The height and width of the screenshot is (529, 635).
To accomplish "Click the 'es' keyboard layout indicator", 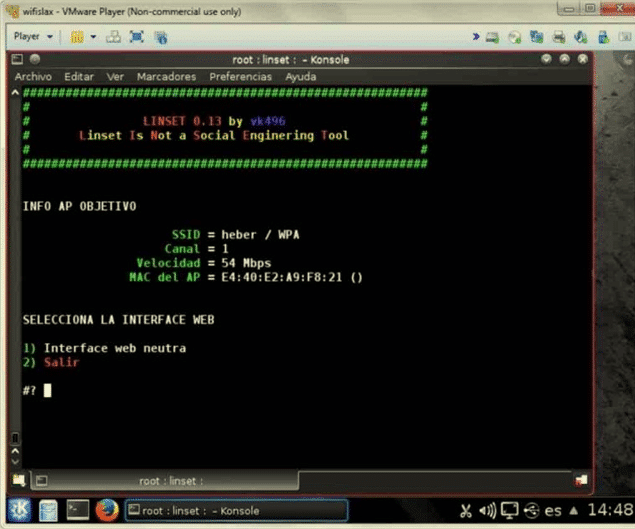I will click(x=553, y=511).
